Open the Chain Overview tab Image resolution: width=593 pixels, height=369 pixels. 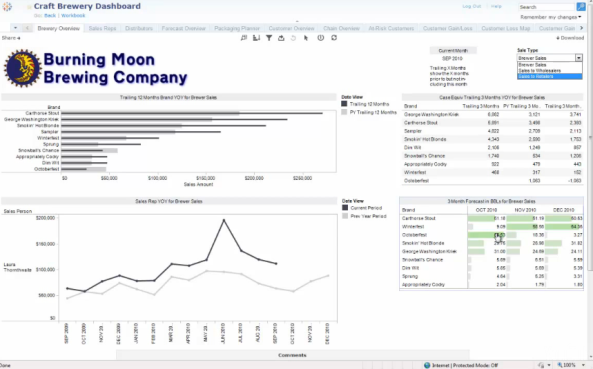[x=341, y=28]
